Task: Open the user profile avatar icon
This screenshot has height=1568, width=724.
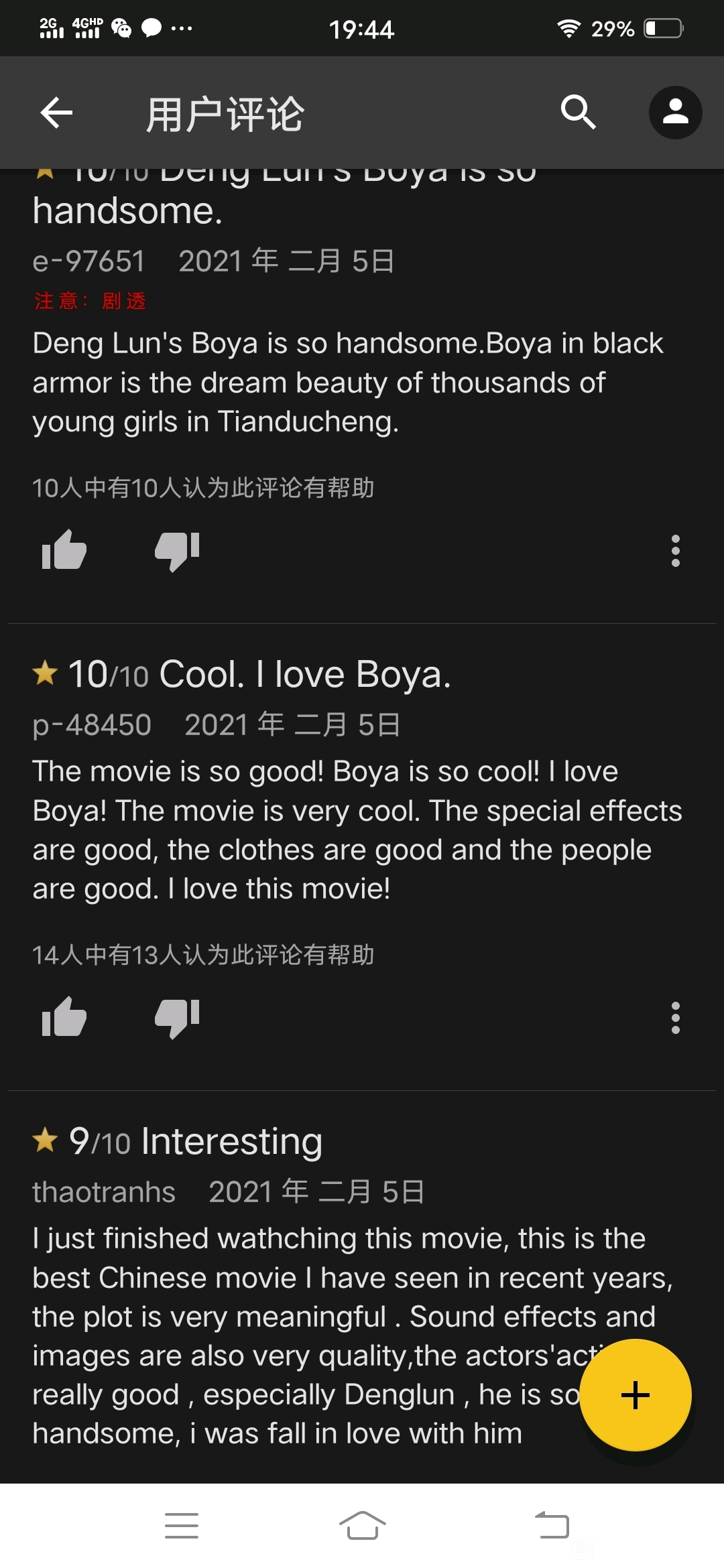Action: (x=675, y=112)
